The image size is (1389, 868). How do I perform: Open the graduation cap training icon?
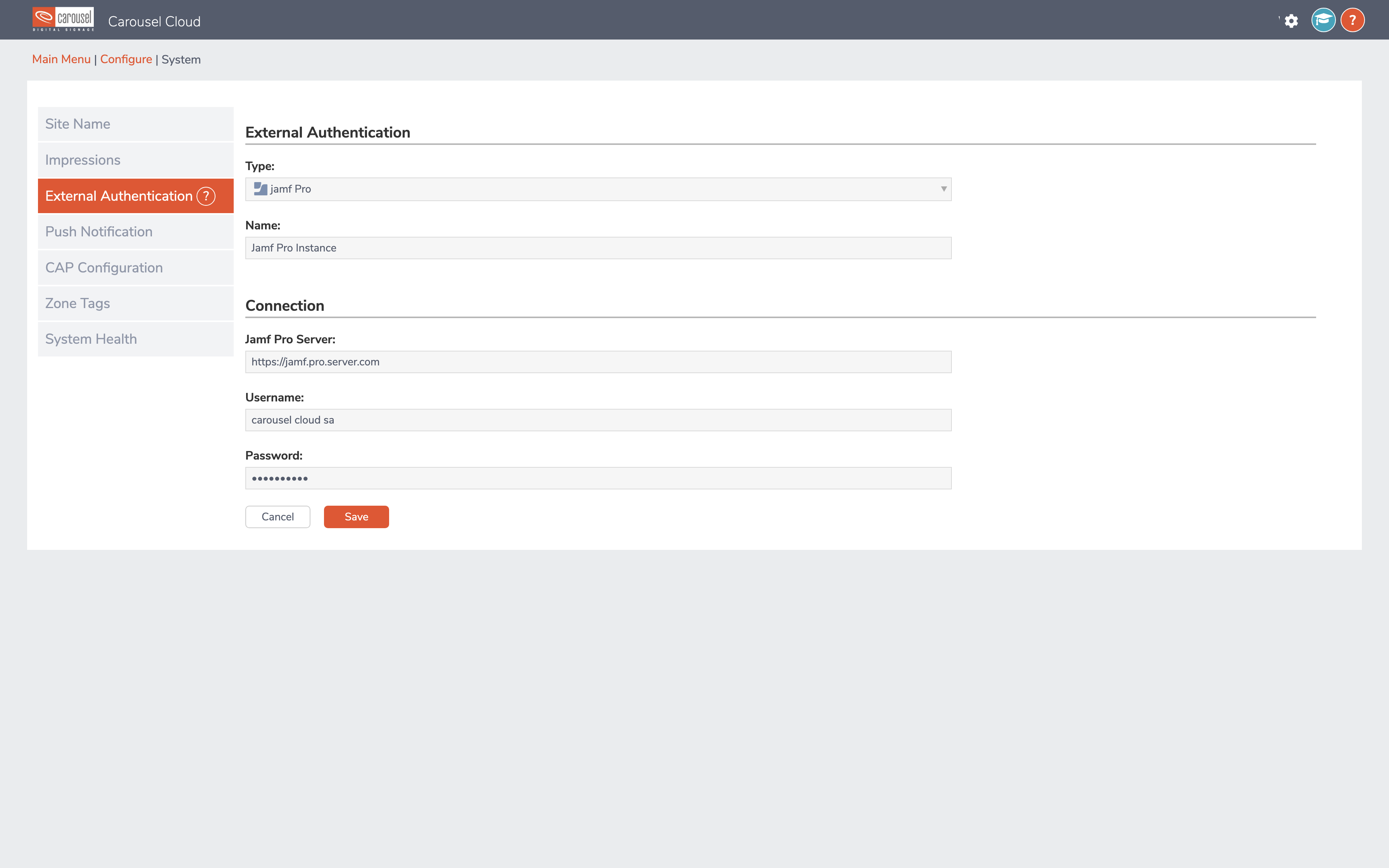[x=1323, y=20]
